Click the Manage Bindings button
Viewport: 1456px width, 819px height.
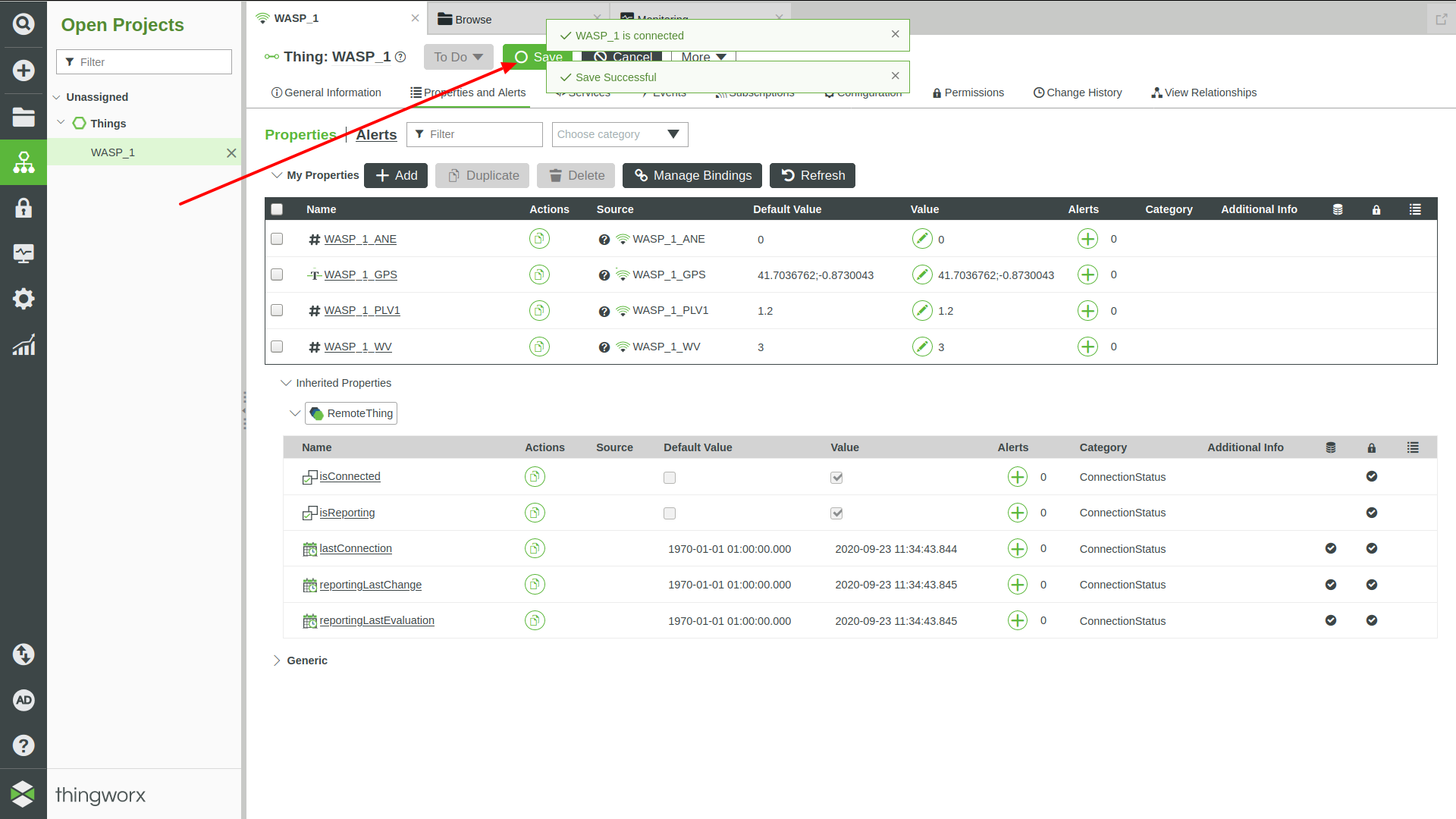tap(692, 175)
